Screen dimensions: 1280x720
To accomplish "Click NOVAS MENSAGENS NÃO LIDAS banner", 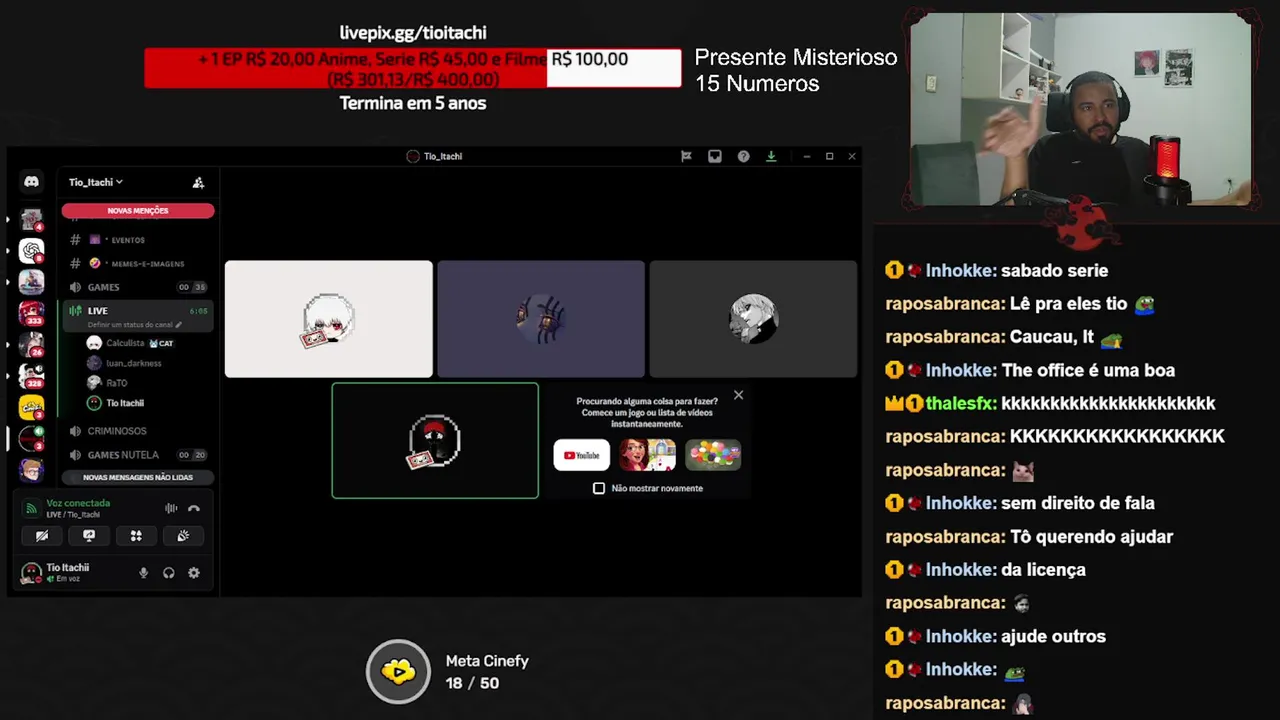I will [138, 477].
